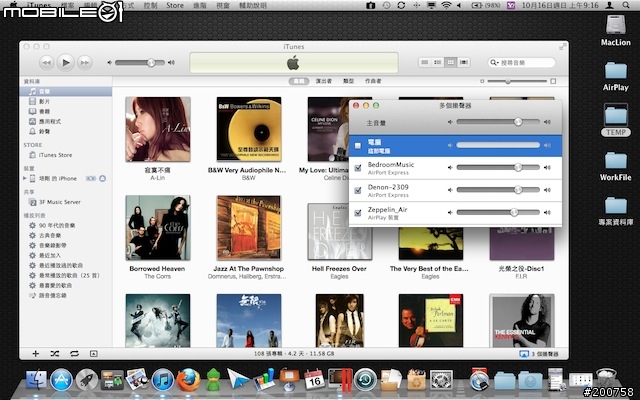Open Time Machine menu bar icon
The image size is (640, 400).
(x=386, y=5)
